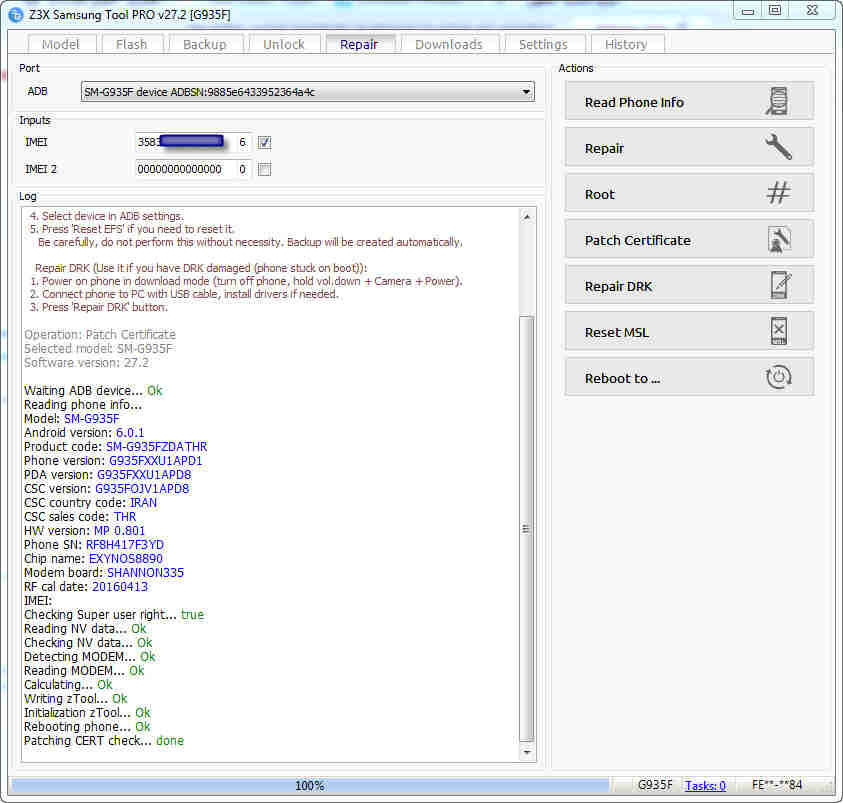The width and height of the screenshot is (843, 803).
Task: Switch to the Flash tab
Action: click(x=132, y=44)
